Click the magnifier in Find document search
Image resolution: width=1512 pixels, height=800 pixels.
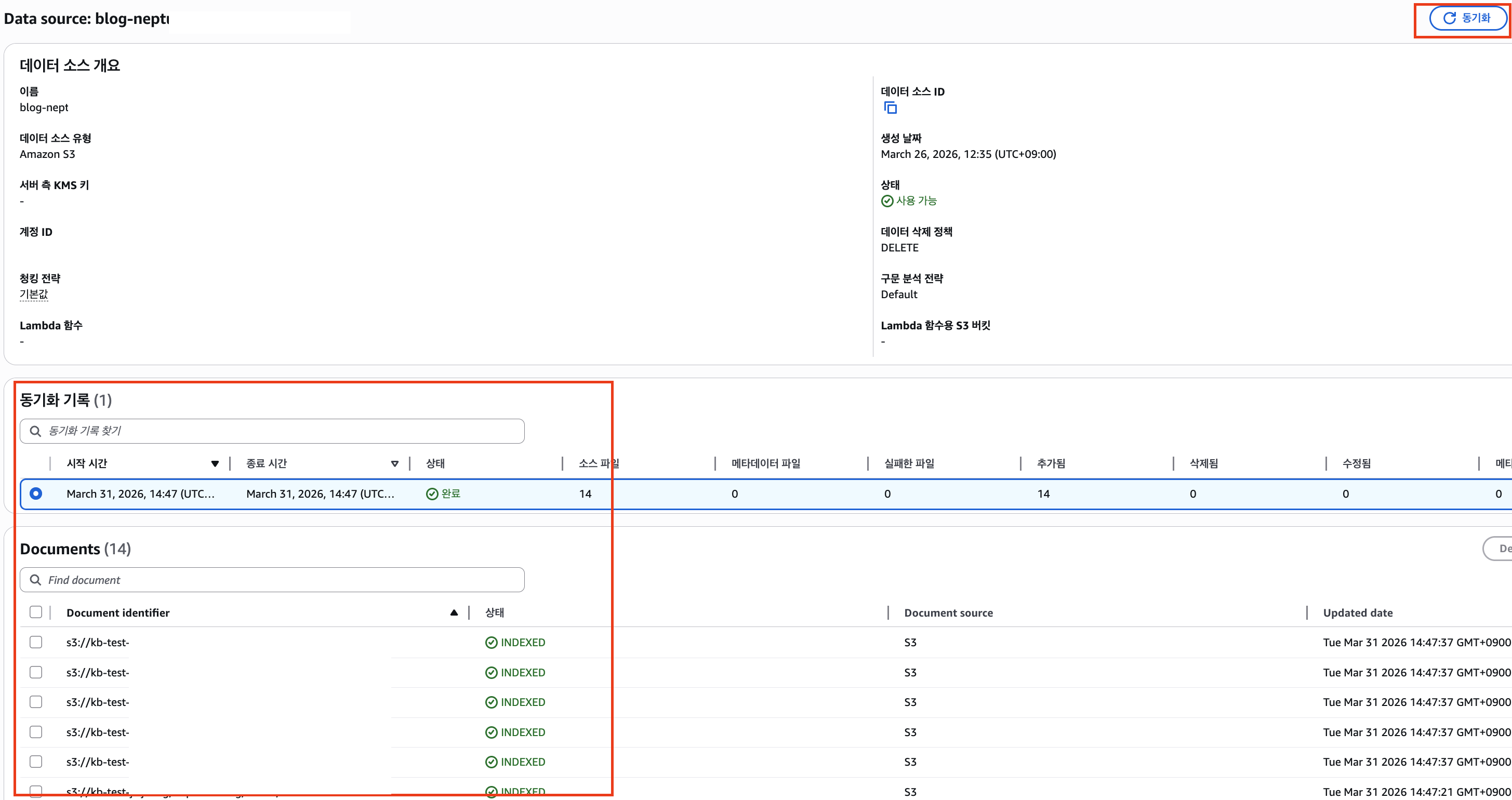35,580
